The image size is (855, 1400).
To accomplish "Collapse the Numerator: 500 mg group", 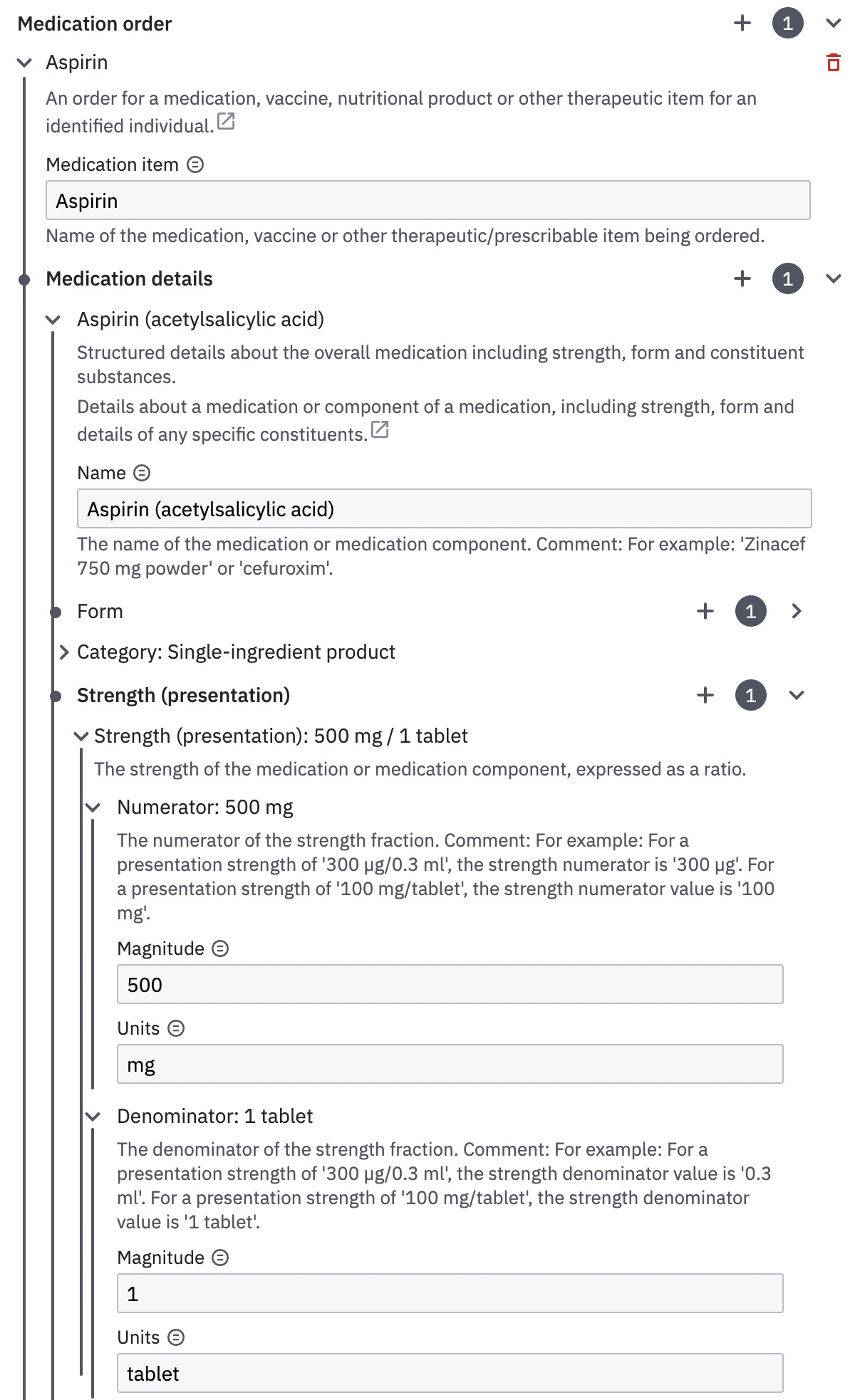I will click(x=93, y=808).
